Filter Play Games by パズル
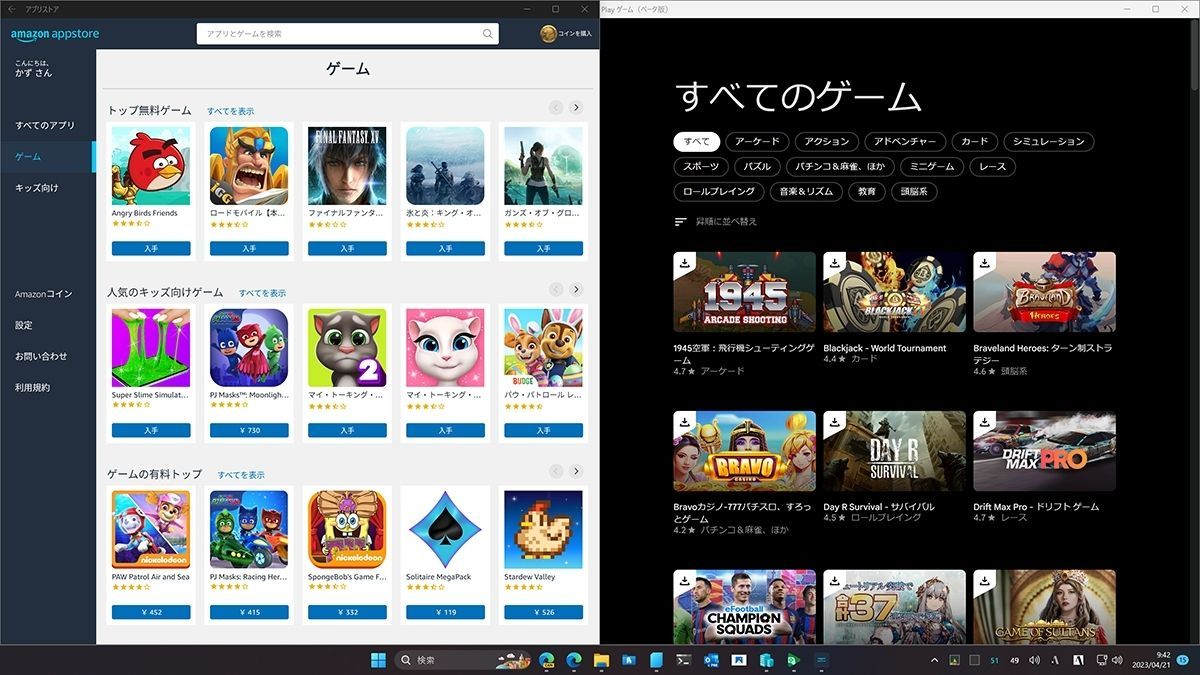This screenshot has width=1200, height=675. tap(757, 167)
